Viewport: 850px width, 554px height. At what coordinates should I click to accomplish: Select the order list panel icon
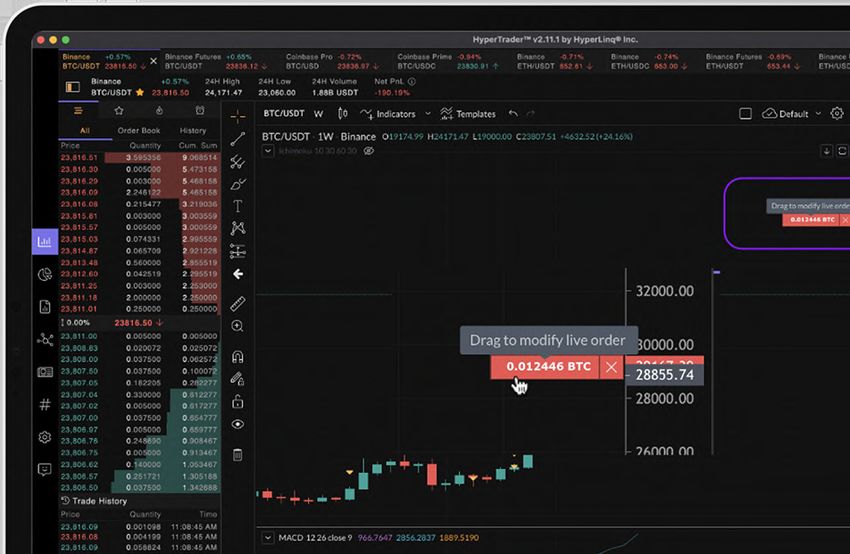tap(79, 111)
